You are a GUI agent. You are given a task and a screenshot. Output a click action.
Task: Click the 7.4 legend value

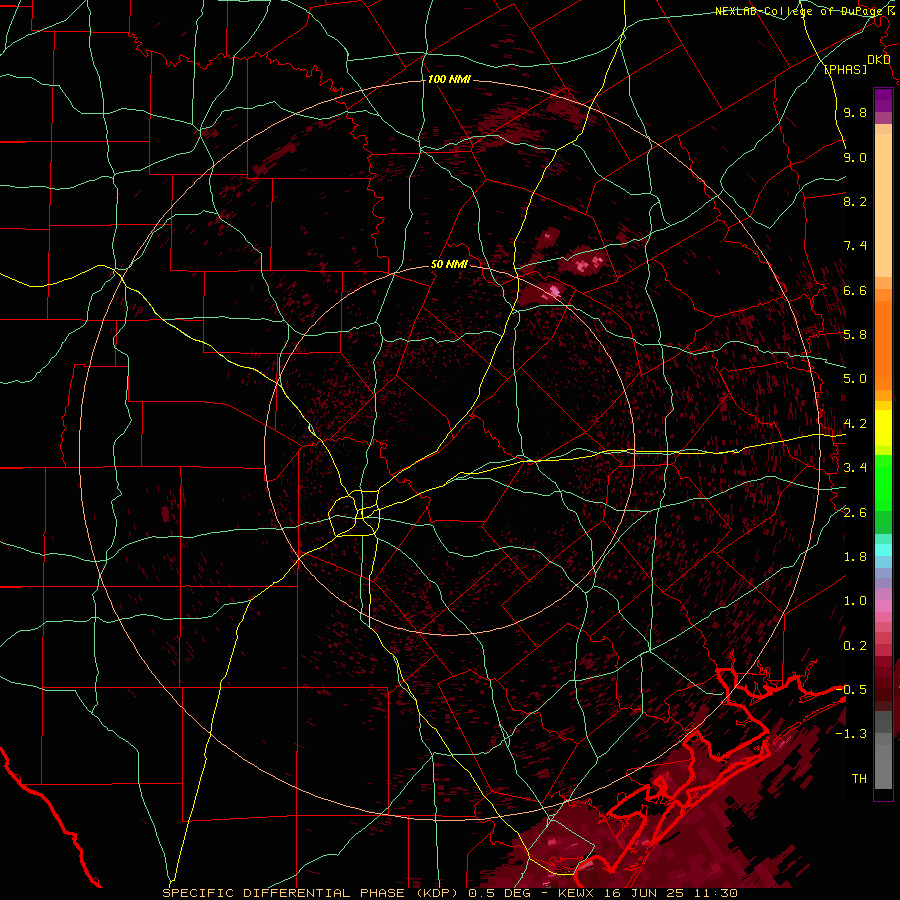(x=855, y=246)
